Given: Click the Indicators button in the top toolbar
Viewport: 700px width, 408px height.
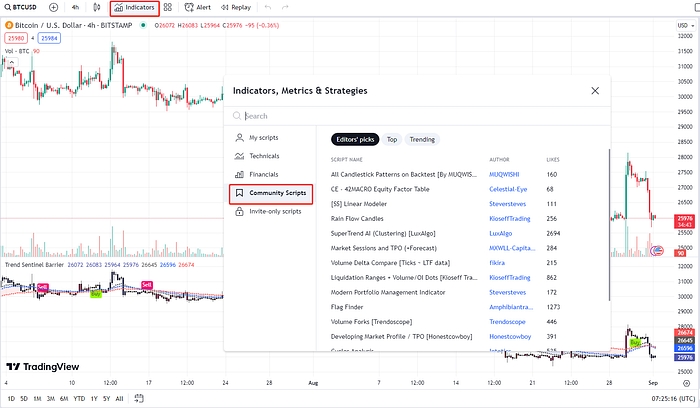Looking at the screenshot, I should point(134,7).
